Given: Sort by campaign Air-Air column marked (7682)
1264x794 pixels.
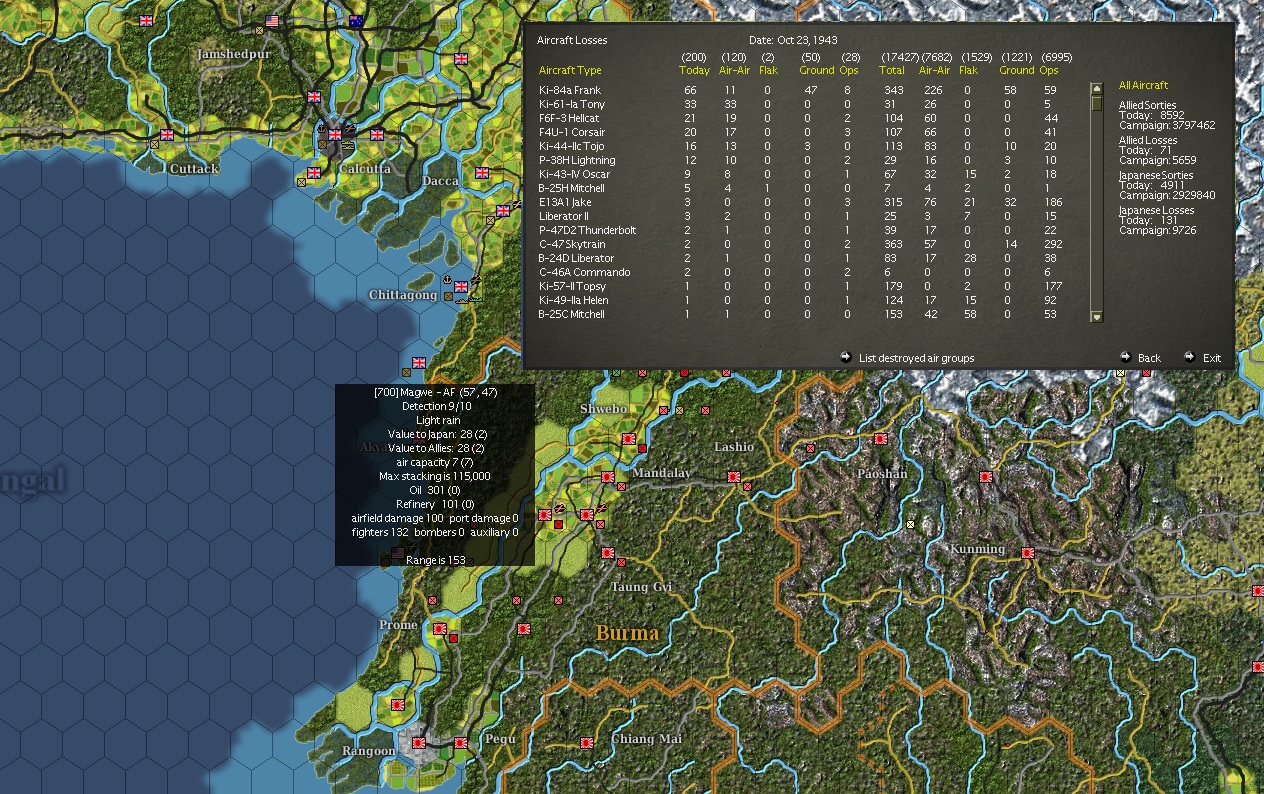Looking at the screenshot, I should pos(934,71).
